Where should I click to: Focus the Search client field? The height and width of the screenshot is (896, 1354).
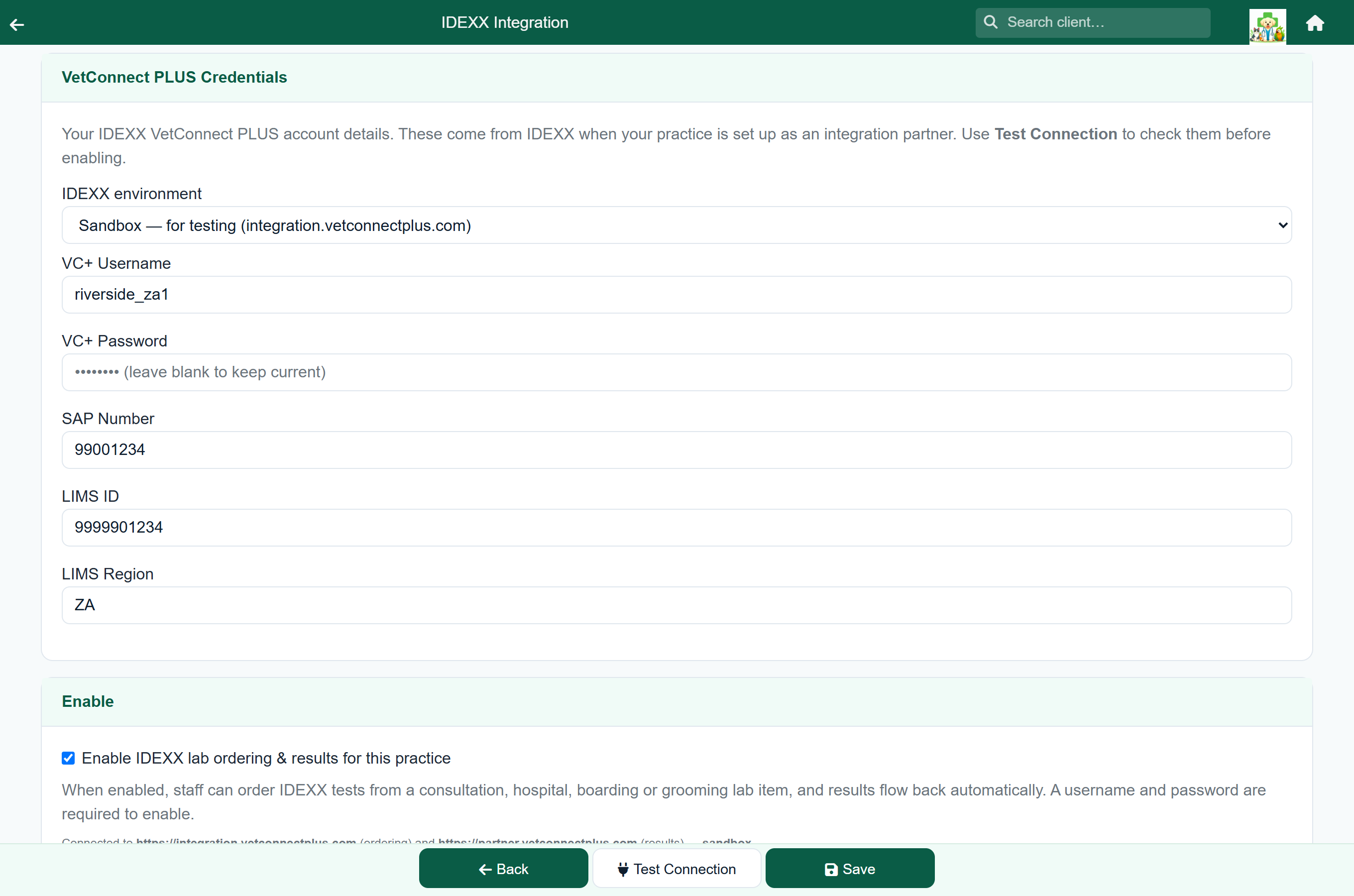click(1092, 22)
